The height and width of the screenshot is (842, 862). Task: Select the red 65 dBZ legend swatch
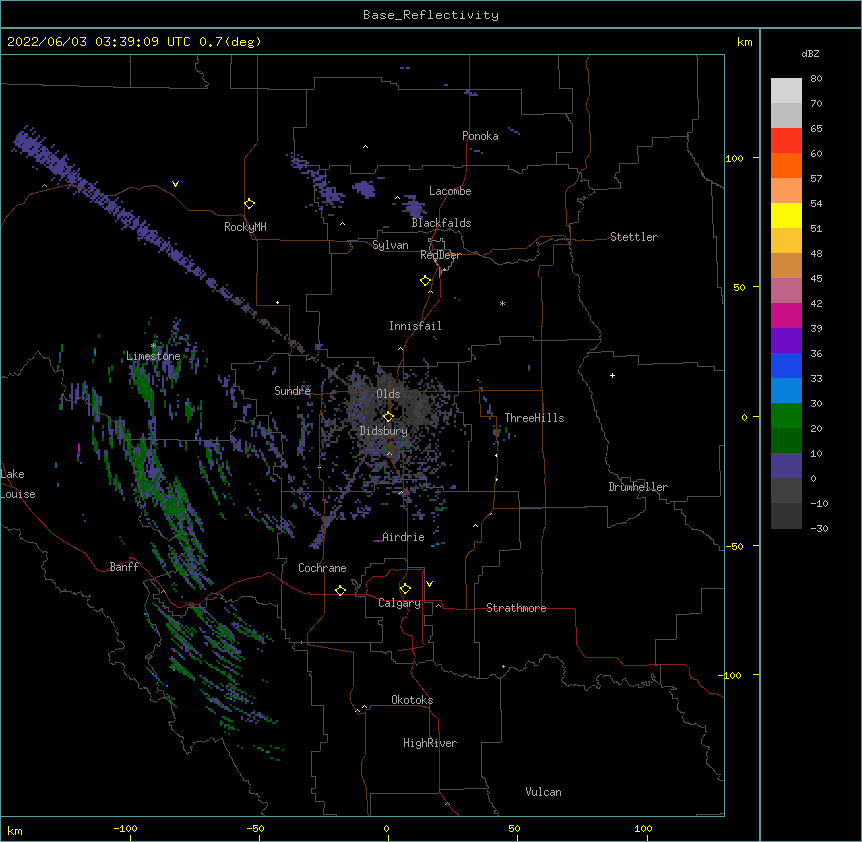click(x=786, y=140)
